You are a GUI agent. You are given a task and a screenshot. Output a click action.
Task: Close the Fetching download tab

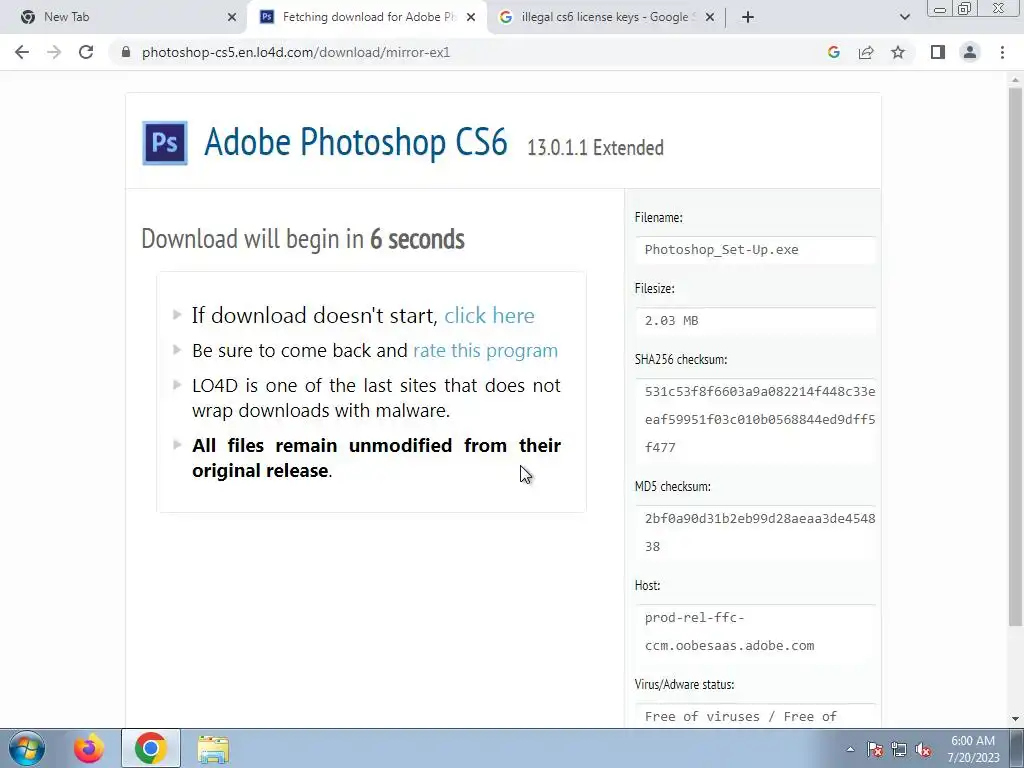point(471,17)
